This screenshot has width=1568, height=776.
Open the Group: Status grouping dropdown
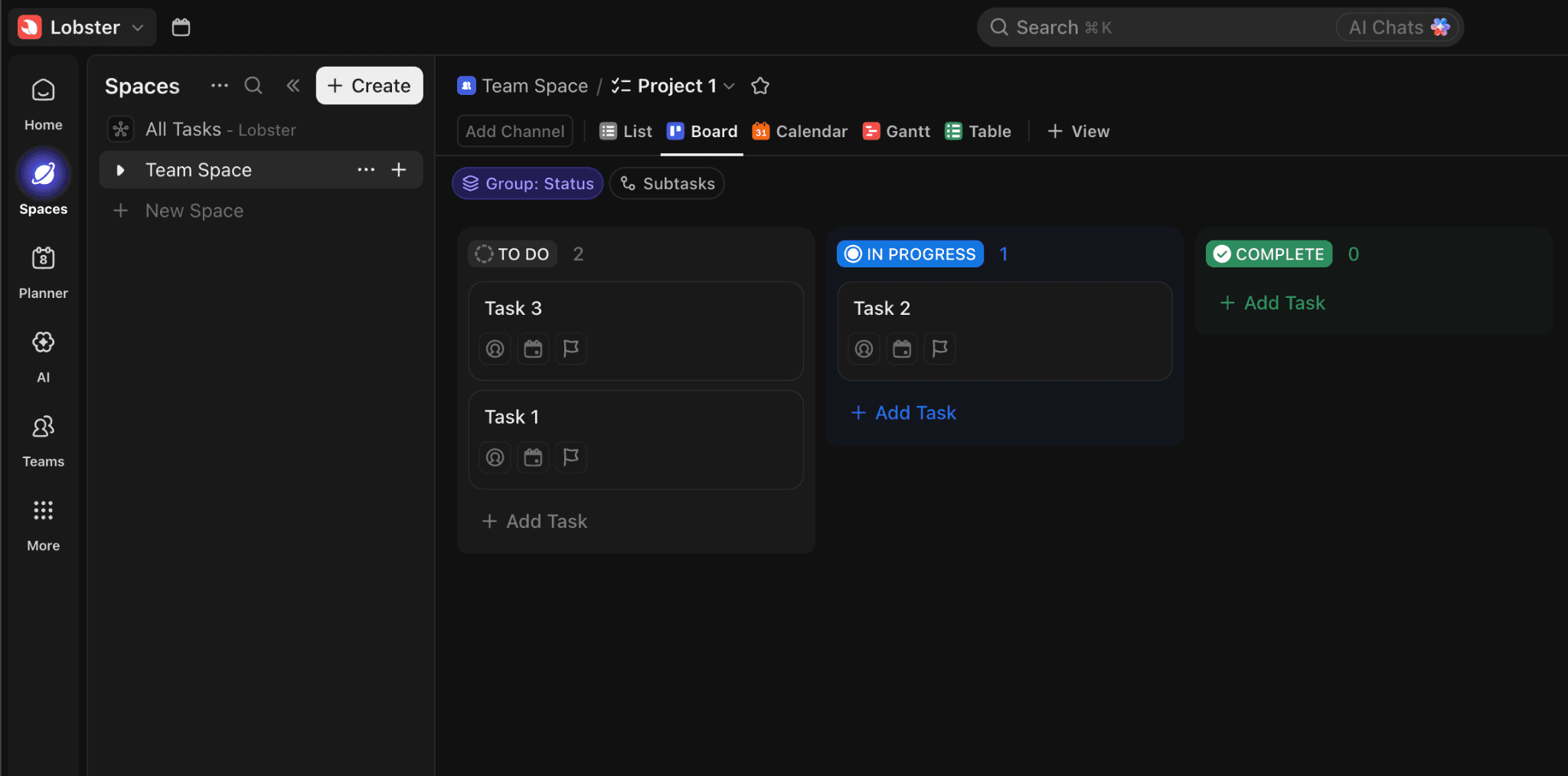coord(528,184)
